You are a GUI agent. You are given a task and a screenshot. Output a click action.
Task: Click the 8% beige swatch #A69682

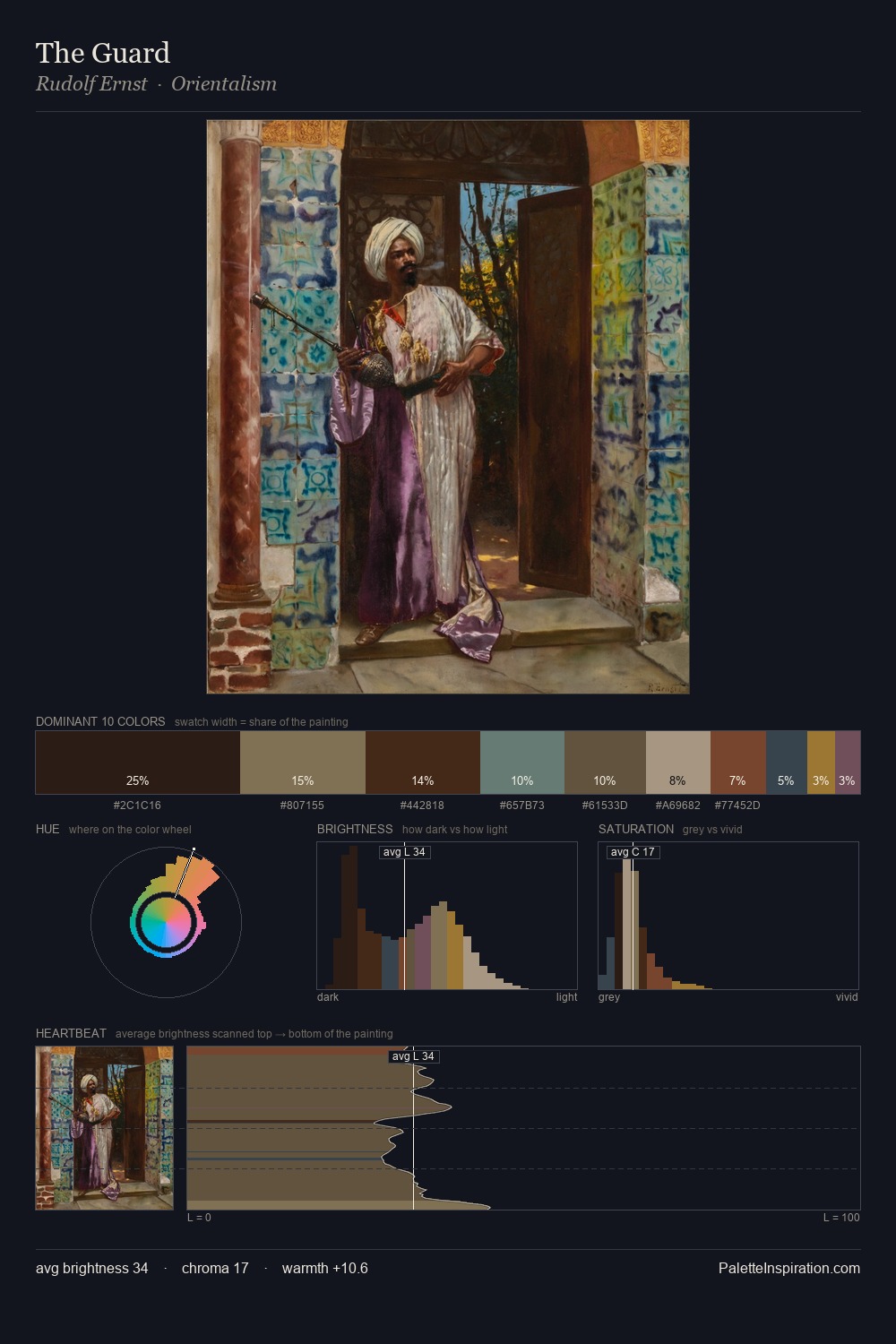coord(678,762)
